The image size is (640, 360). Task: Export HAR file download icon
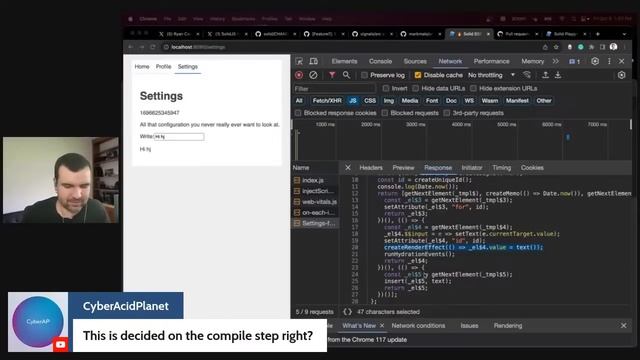point(558,75)
